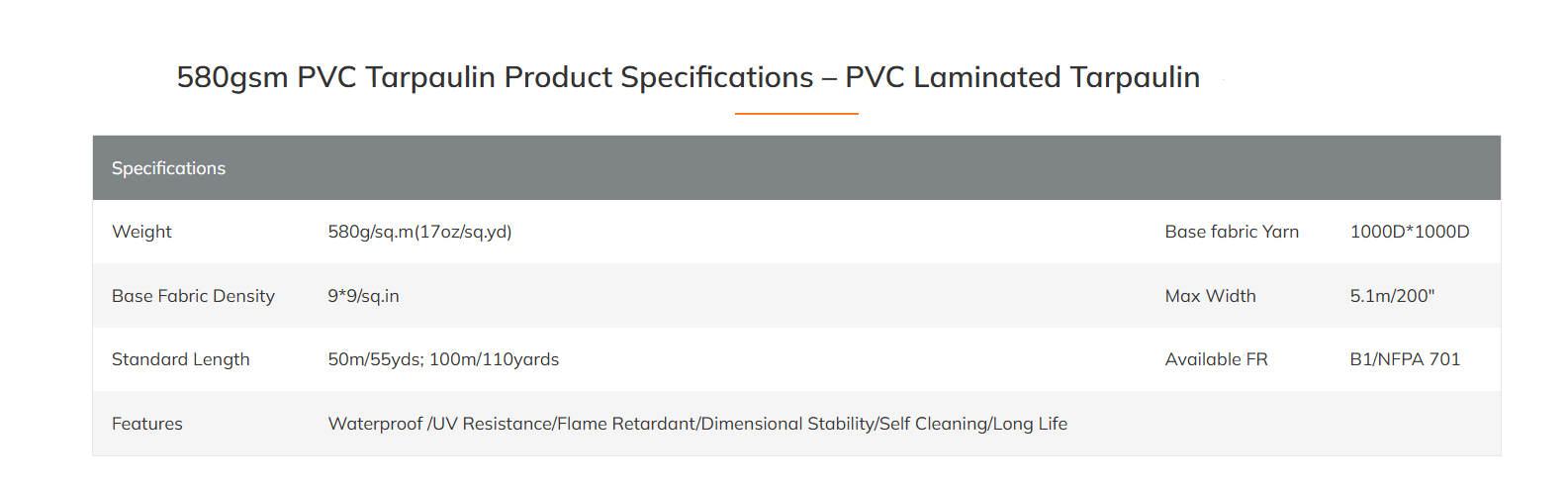Click the Available FR label

(1216, 359)
